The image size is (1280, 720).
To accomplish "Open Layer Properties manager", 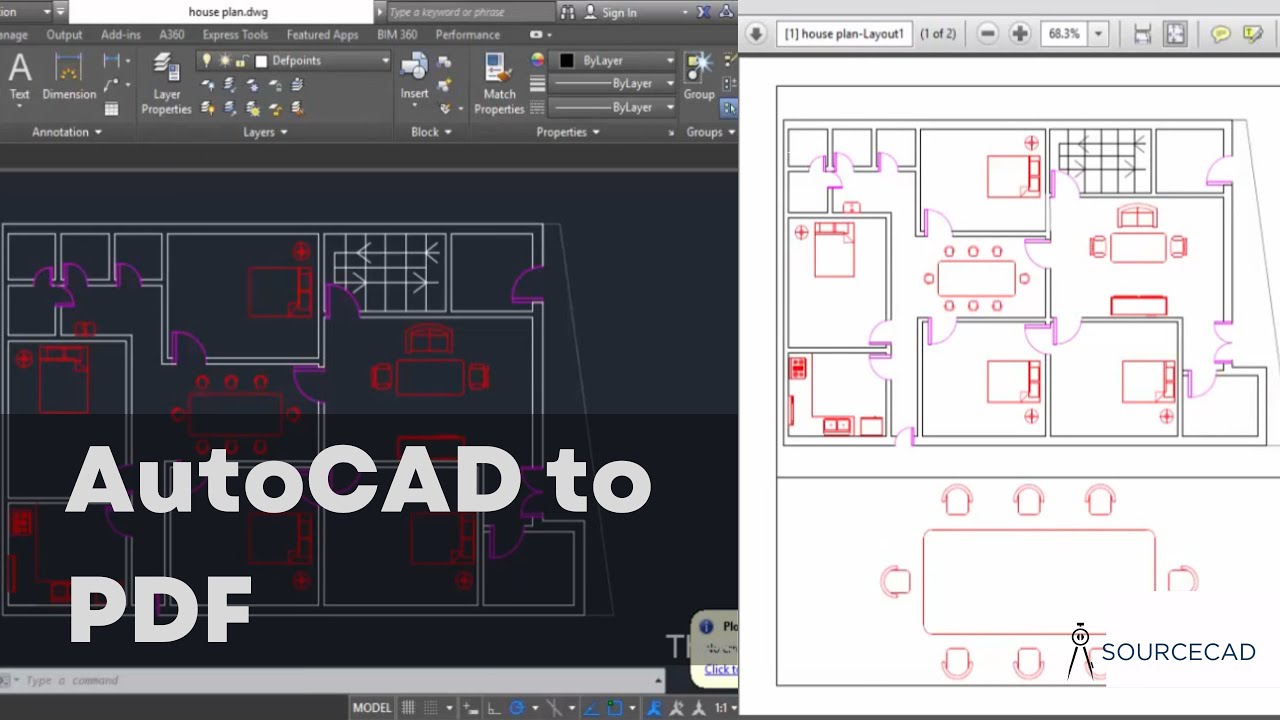I will [x=166, y=84].
